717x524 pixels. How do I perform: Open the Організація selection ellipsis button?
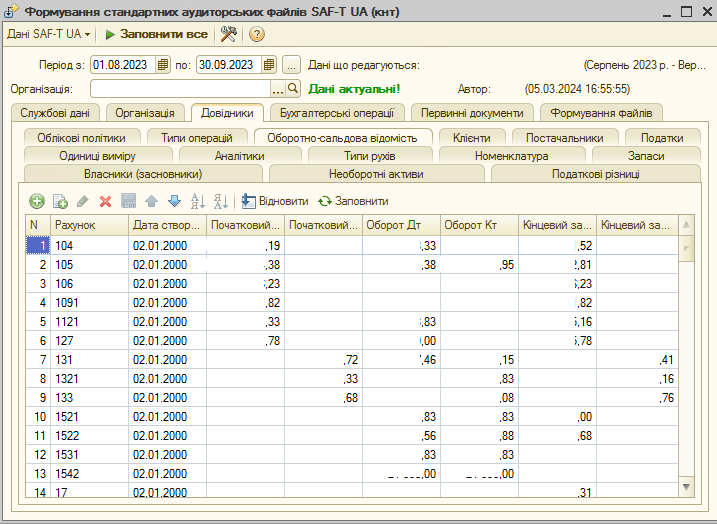pos(278,89)
